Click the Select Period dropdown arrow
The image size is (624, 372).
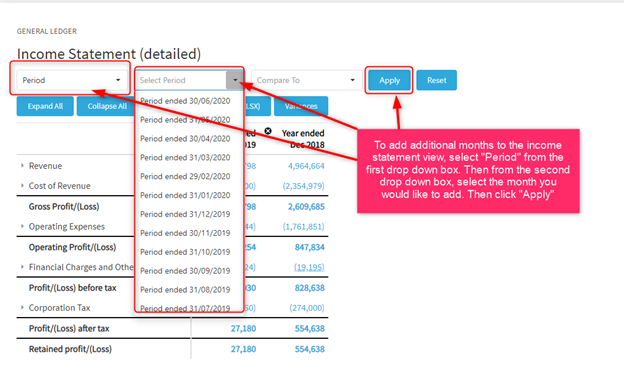point(235,80)
